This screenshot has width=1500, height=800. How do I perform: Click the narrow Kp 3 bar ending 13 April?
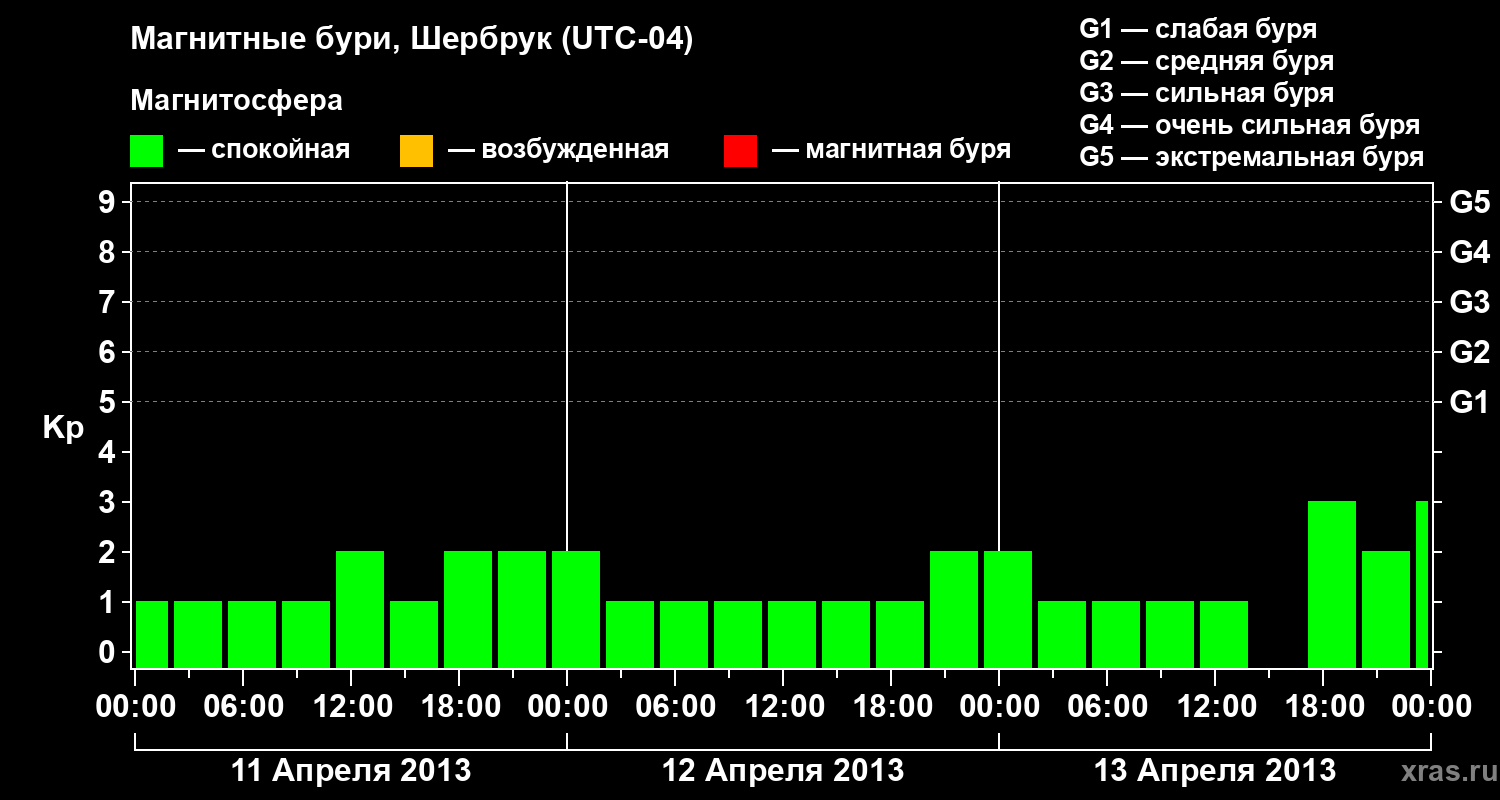(1422, 584)
